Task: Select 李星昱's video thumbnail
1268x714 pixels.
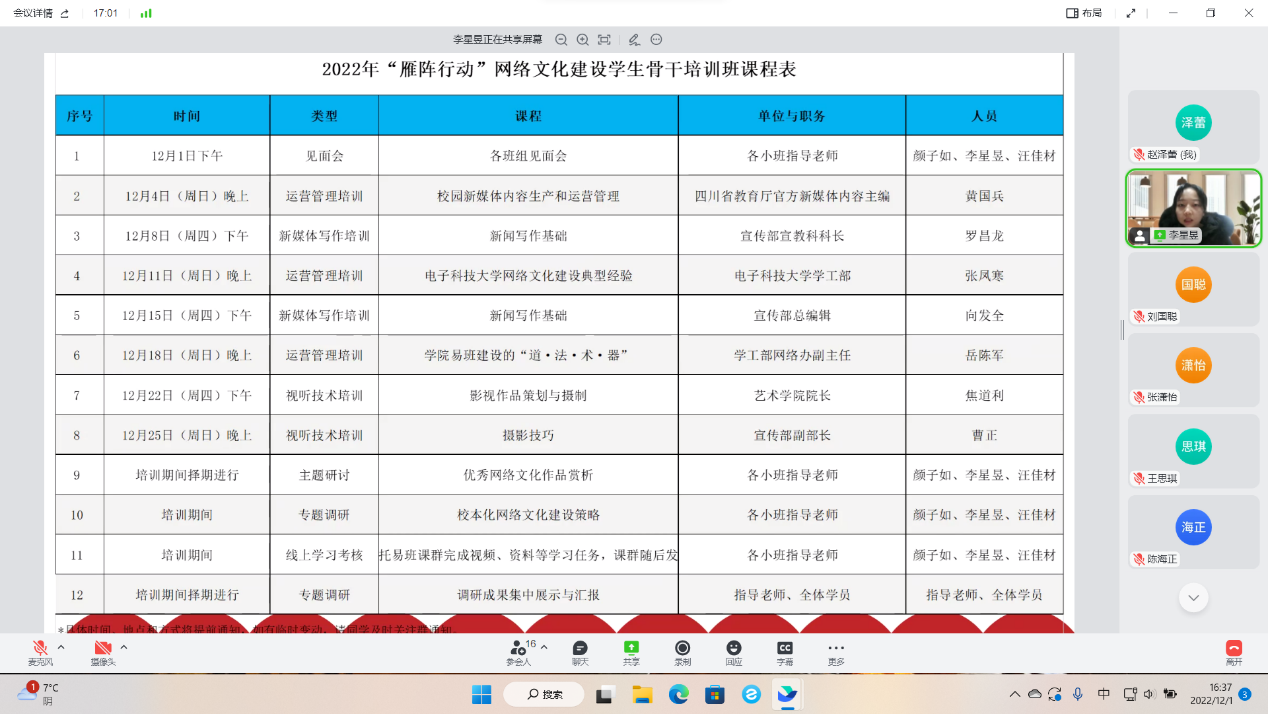Action: tap(1193, 208)
